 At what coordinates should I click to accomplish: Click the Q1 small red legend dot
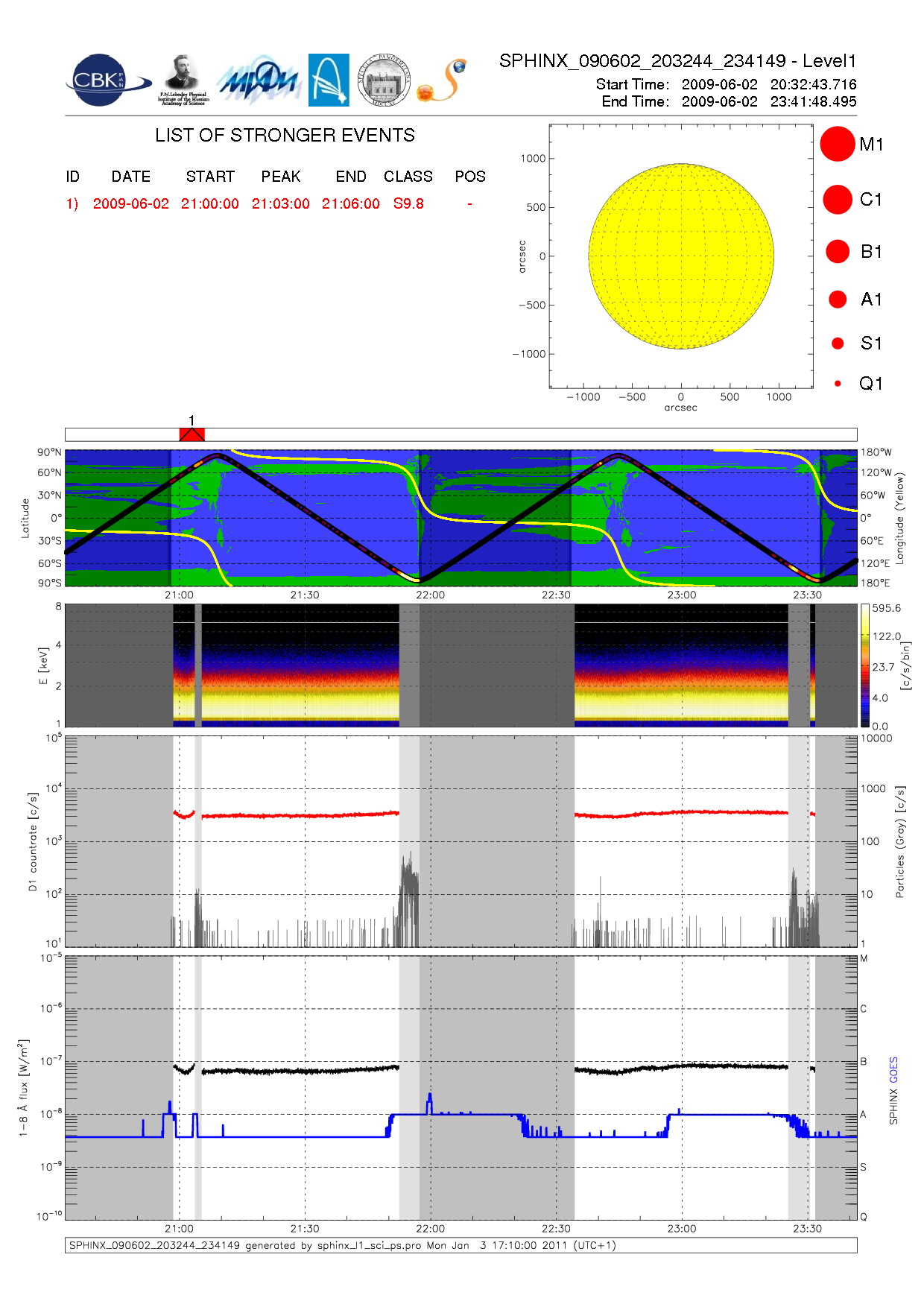tap(838, 384)
